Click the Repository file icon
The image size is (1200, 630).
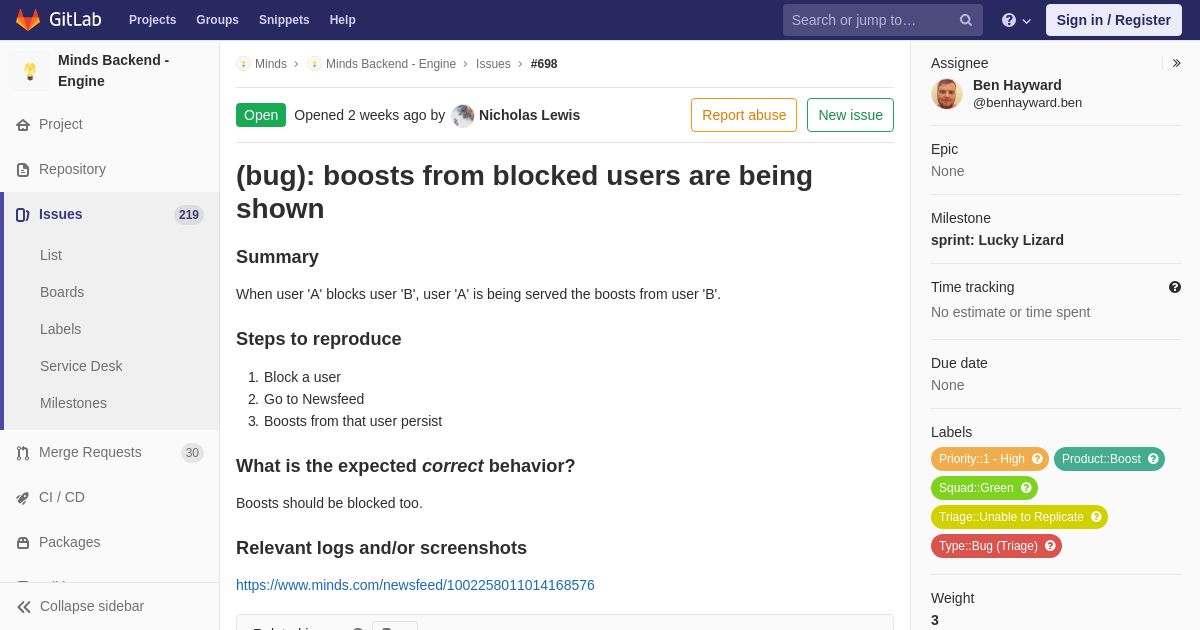coord(23,170)
